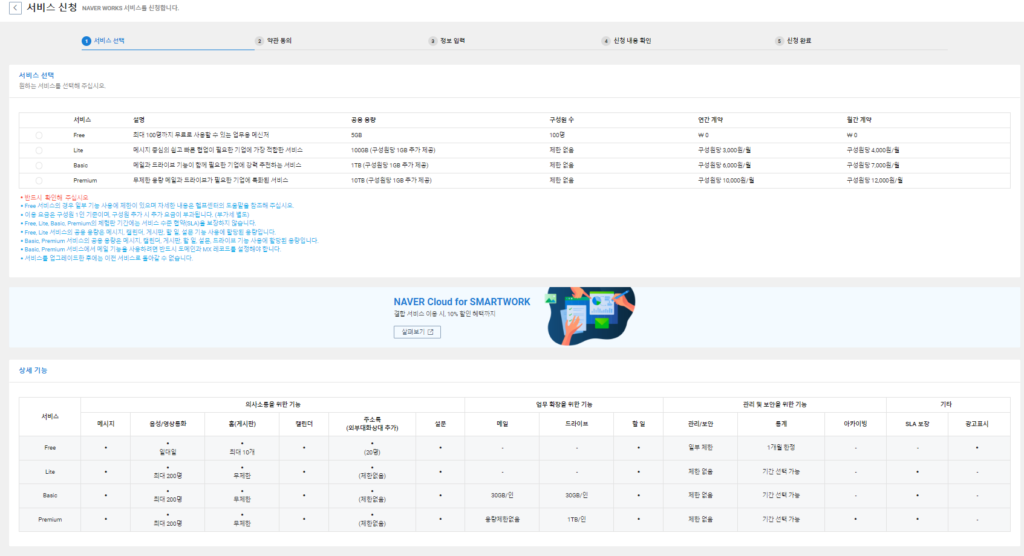Click the SMARTWORK banner illustration
1024x556 pixels.
point(590,316)
